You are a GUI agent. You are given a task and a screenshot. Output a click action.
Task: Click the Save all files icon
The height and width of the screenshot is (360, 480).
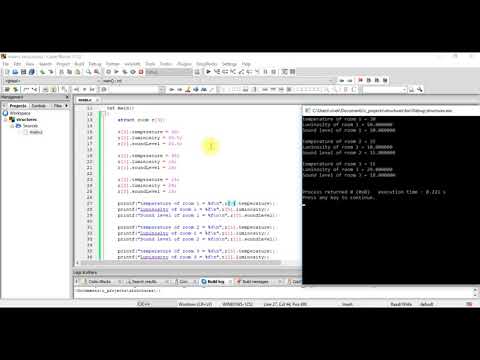click(32, 72)
